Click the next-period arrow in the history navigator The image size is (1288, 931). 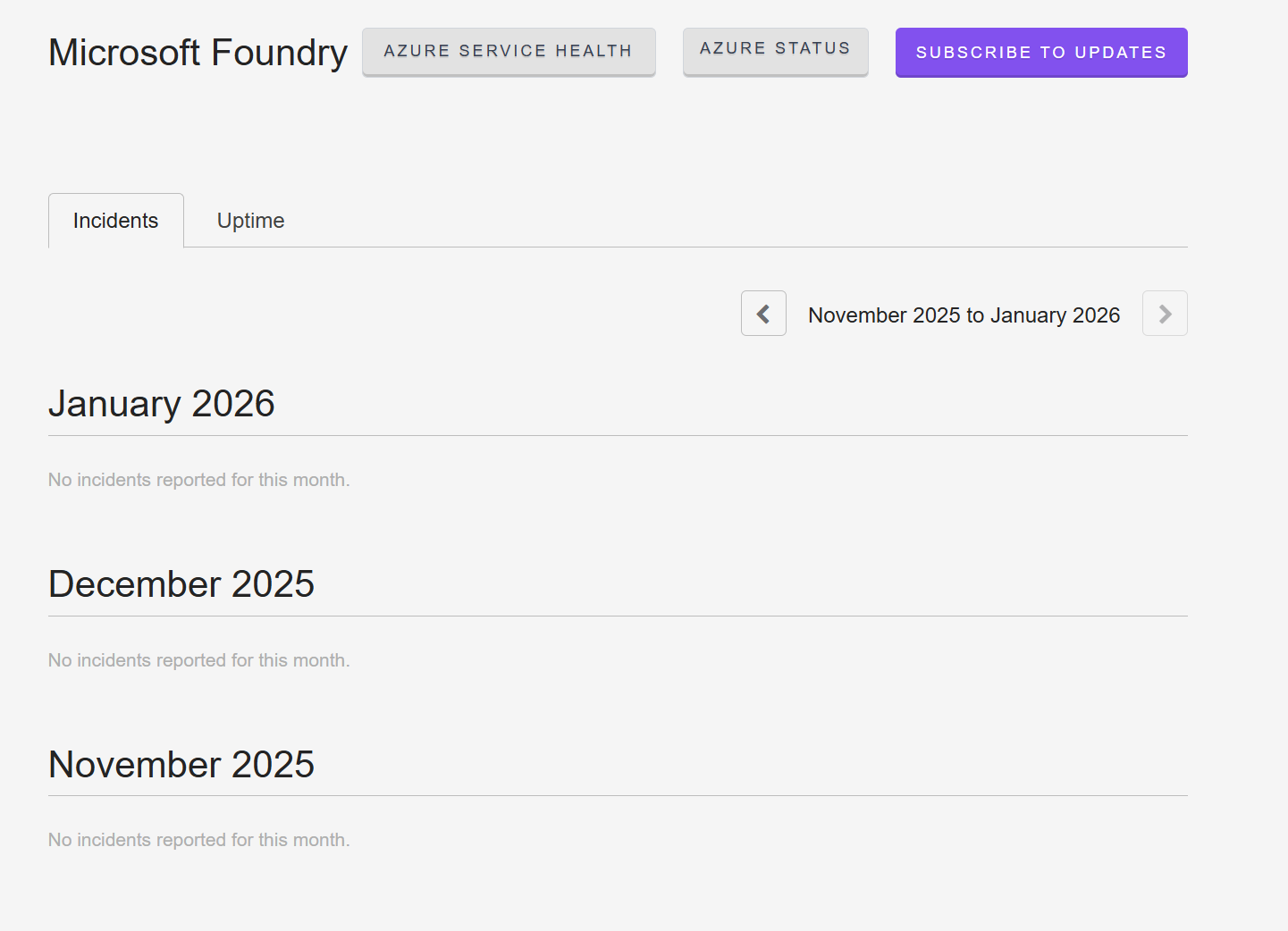pyautogui.click(x=1164, y=313)
